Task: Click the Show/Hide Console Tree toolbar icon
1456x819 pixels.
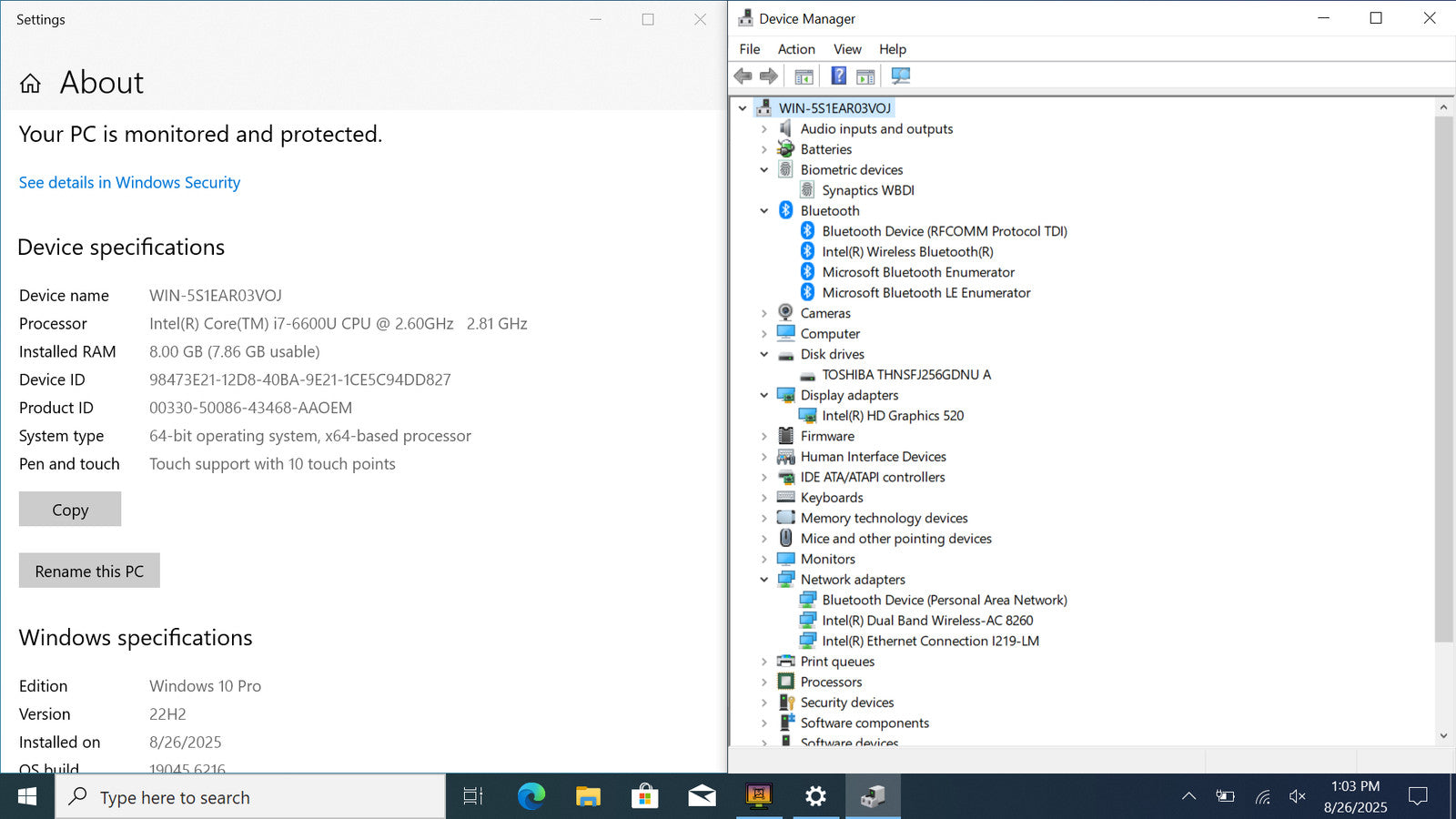Action: click(804, 76)
